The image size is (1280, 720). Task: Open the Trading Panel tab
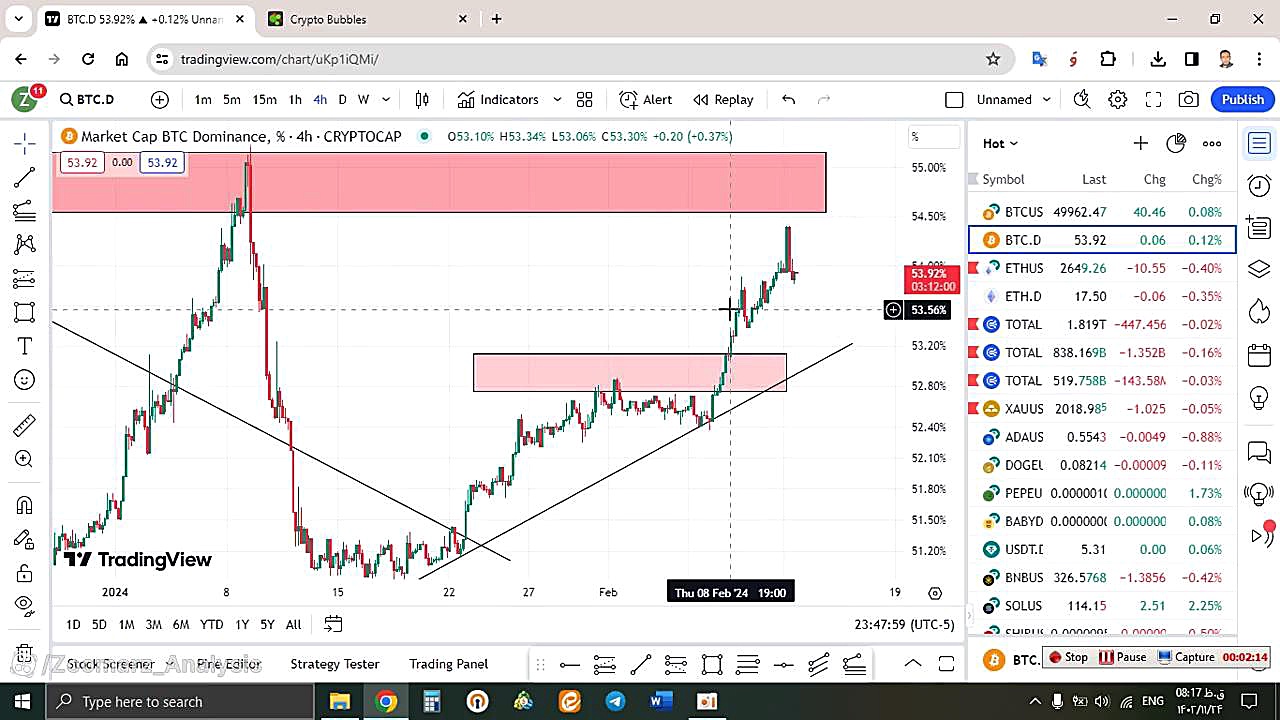click(x=448, y=664)
